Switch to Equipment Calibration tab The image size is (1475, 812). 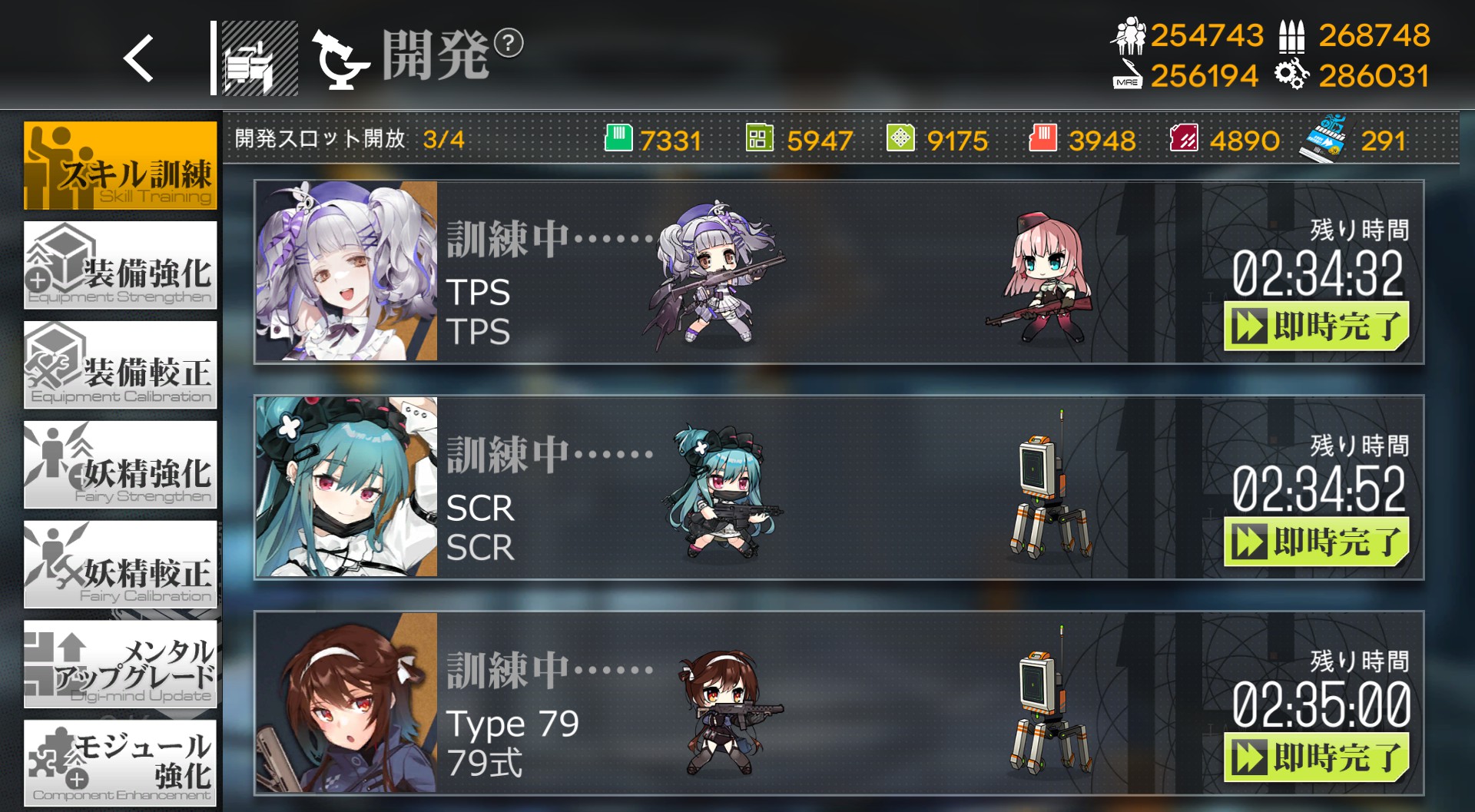click(120, 365)
